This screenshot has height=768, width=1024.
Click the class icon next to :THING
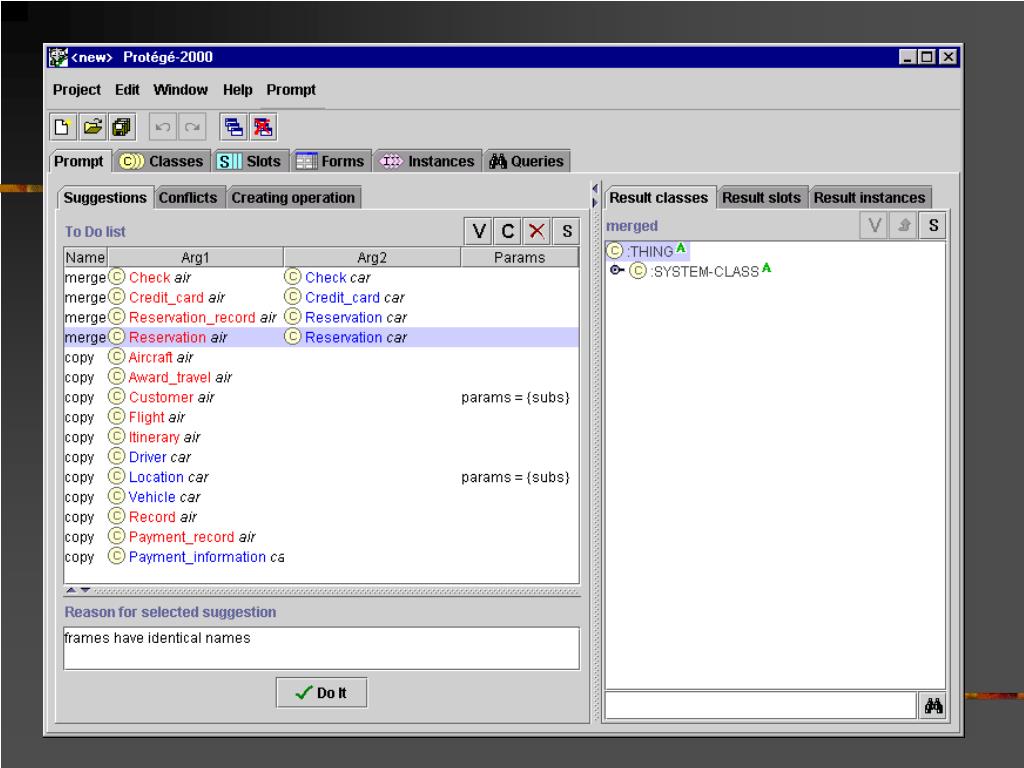(615, 251)
